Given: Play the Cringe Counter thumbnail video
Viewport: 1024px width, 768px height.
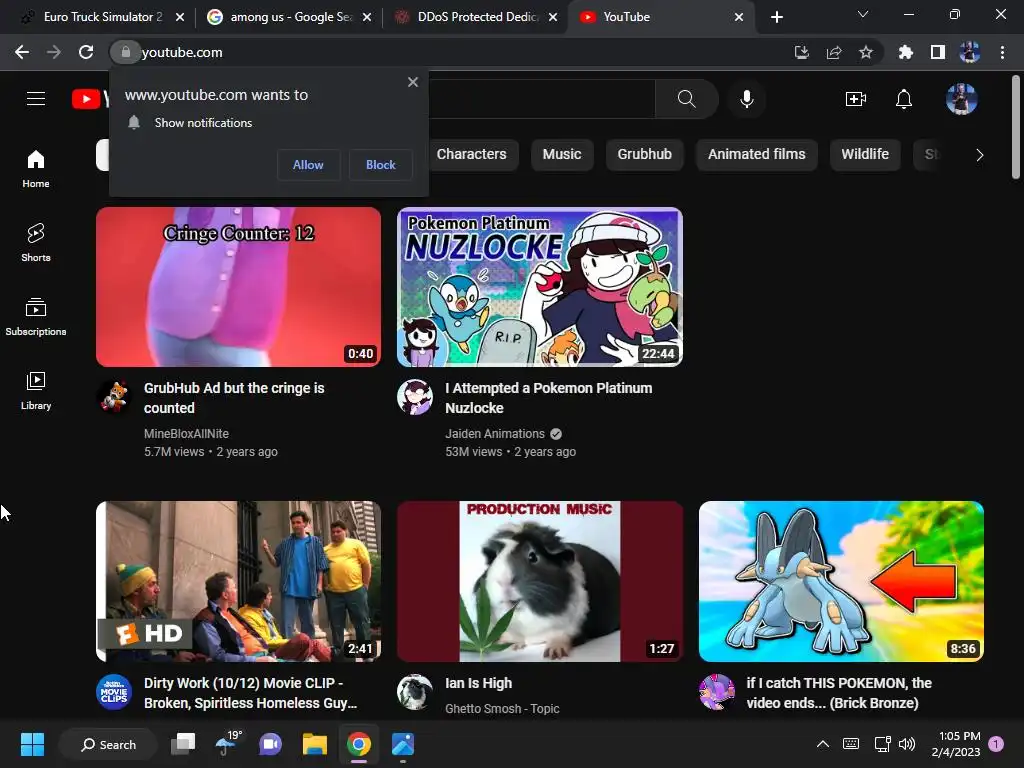Looking at the screenshot, I should point(238,287).
